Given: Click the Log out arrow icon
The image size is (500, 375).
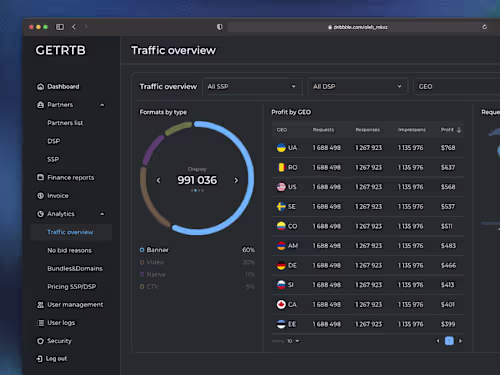Looking at the screenshot, I should pos(39,359).
